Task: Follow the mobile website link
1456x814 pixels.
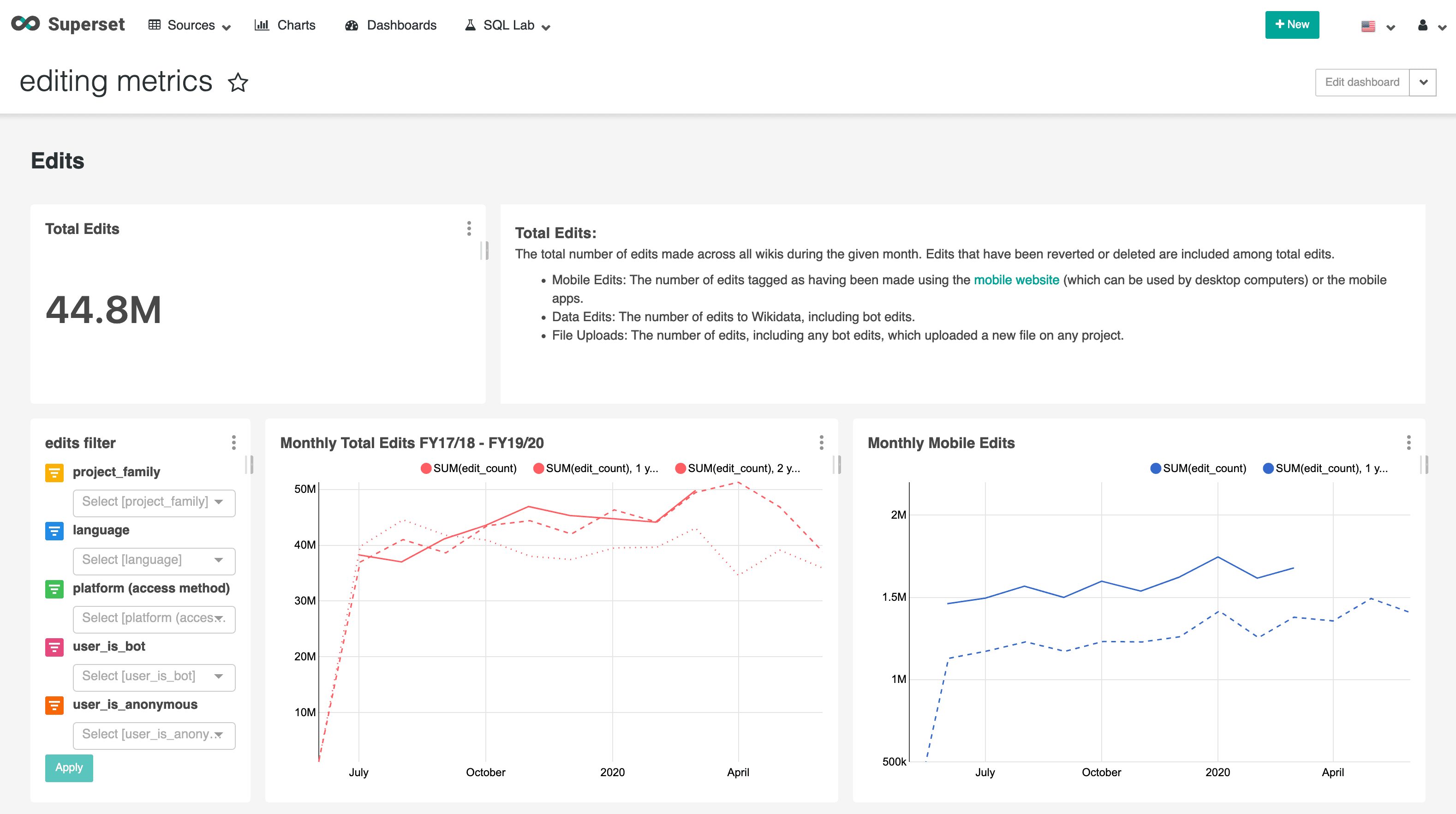Action: (1016, 279)
